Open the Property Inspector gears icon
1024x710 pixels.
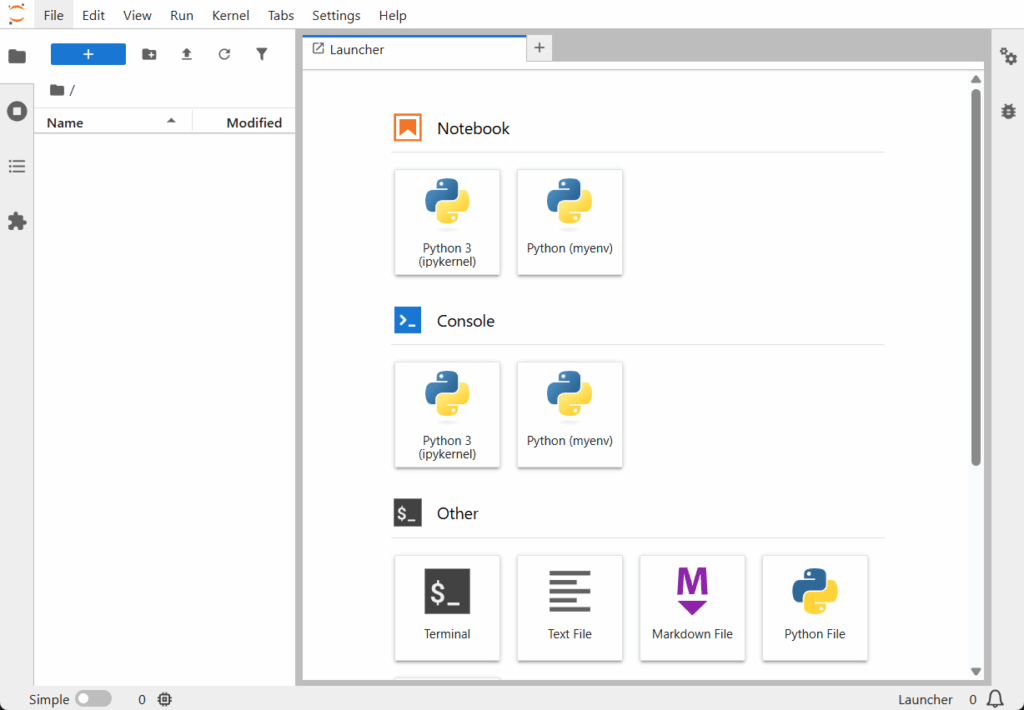(1008, 56)
